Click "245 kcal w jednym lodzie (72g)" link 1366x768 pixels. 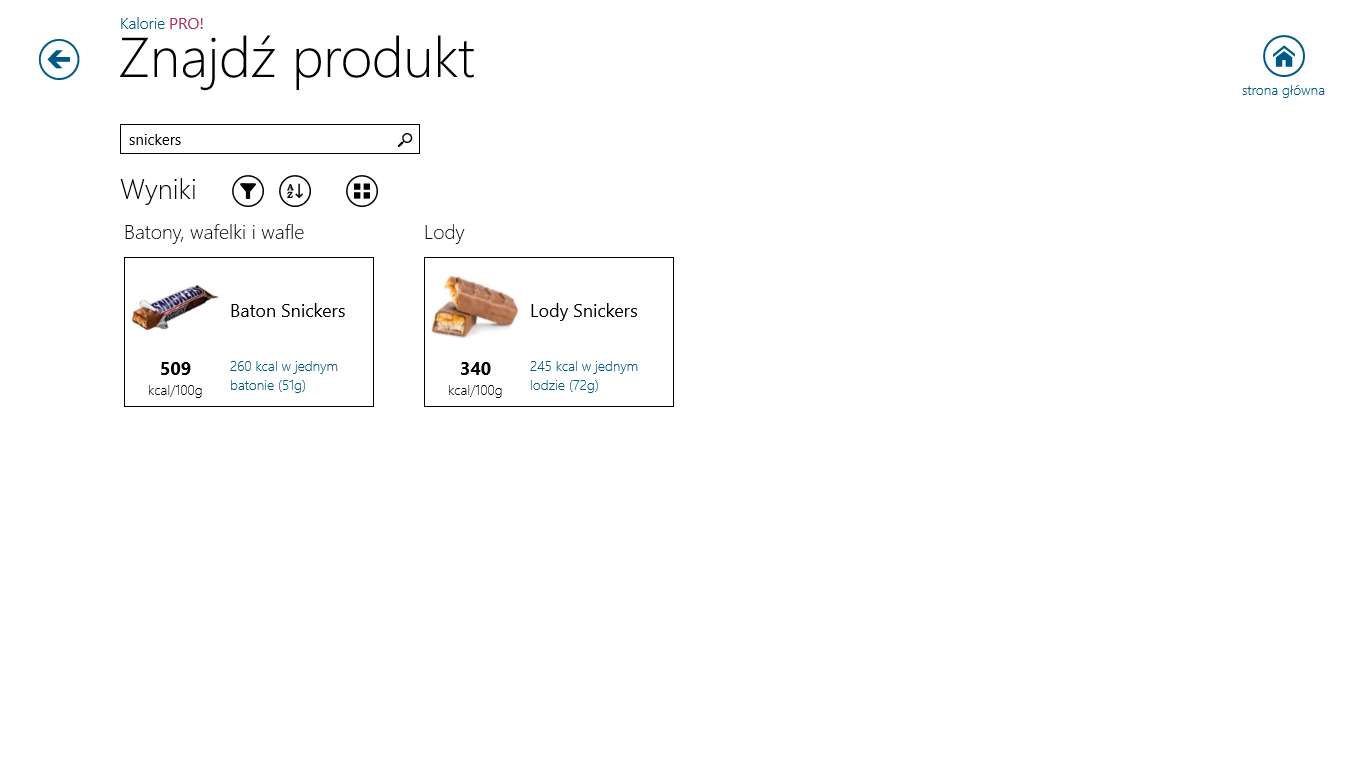point(583,376)
